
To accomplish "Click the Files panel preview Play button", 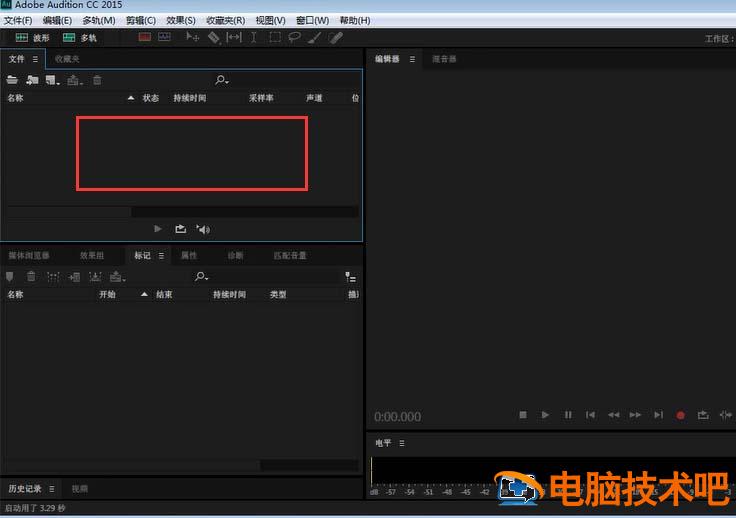I will click(x=158, y=229).
